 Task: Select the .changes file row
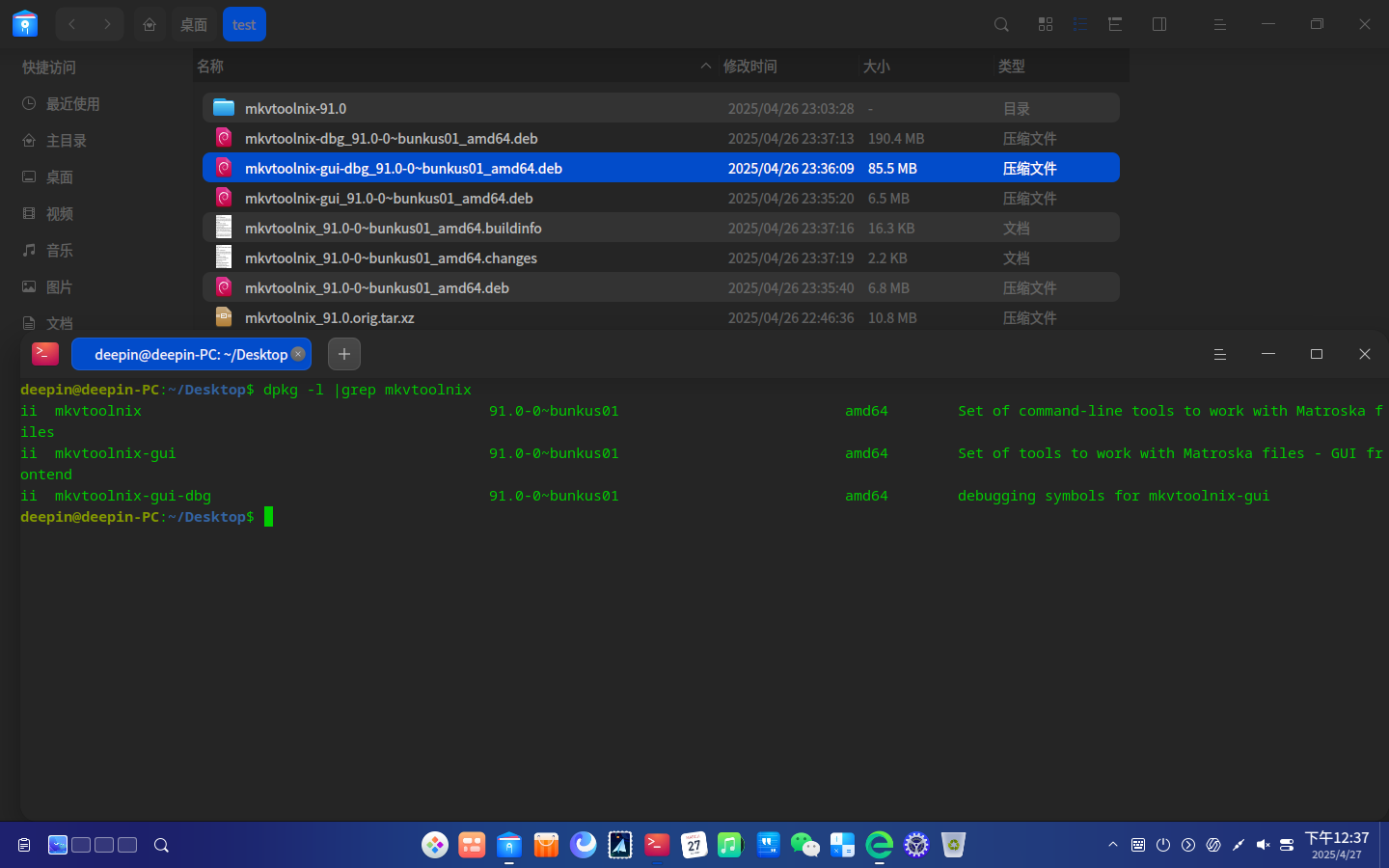tap(661, 258)
